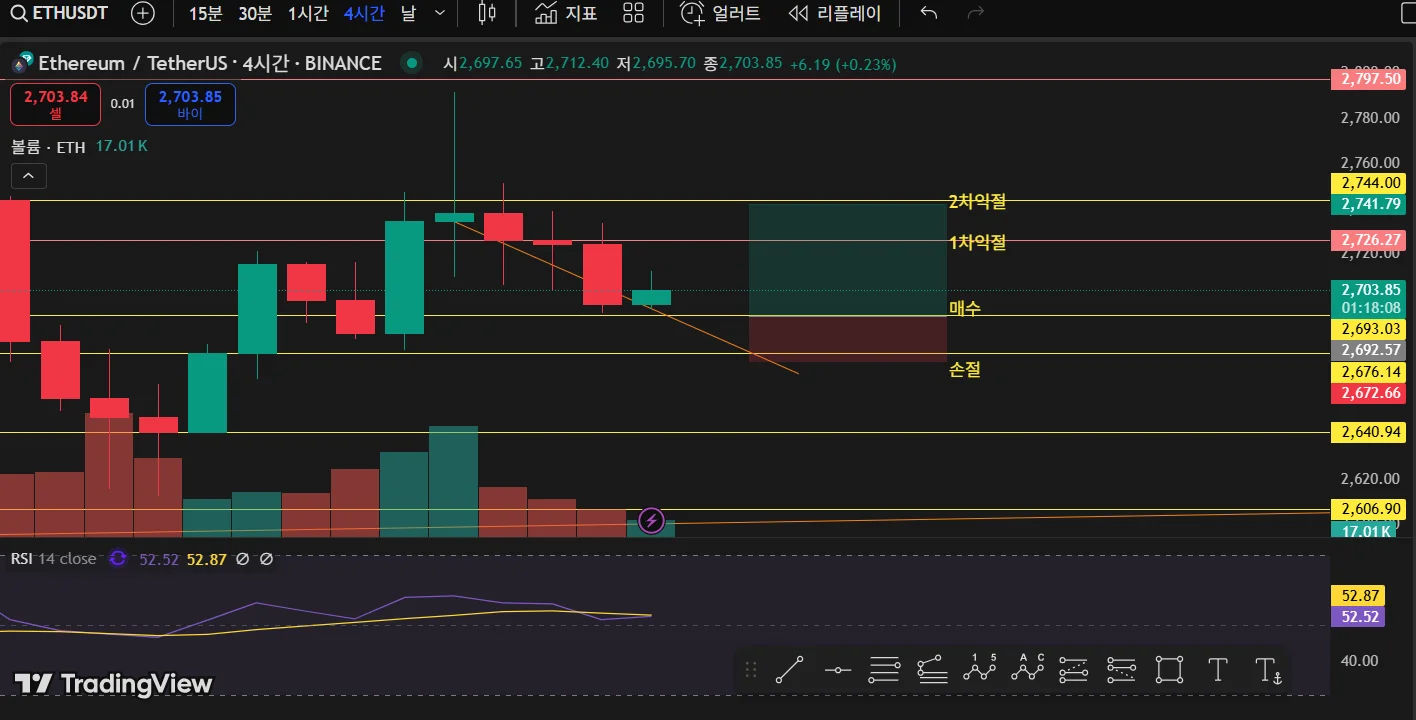Image resolution: width=1416 pixels, height=720 pixels.
Task: Expand the interval dropdown chevron
Action: pos(440,13)
